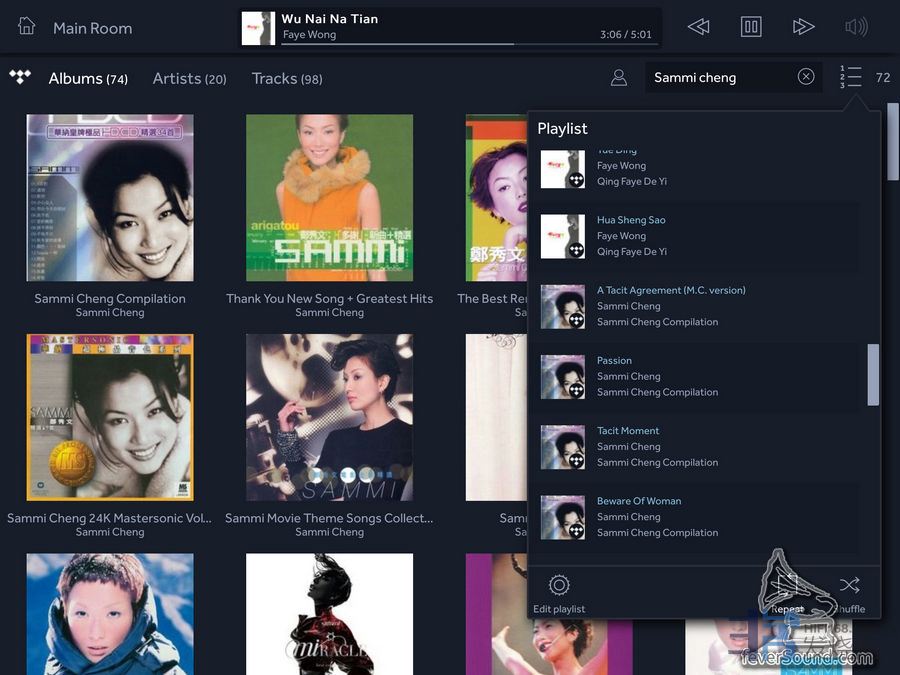900x675 pixels.
Task: Open Sammi Cheng Compilation album cover
Action: (x=110, y=197)
